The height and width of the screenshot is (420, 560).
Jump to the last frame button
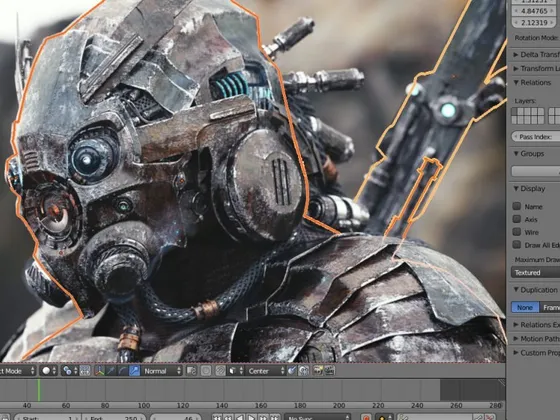coord(275,418)
